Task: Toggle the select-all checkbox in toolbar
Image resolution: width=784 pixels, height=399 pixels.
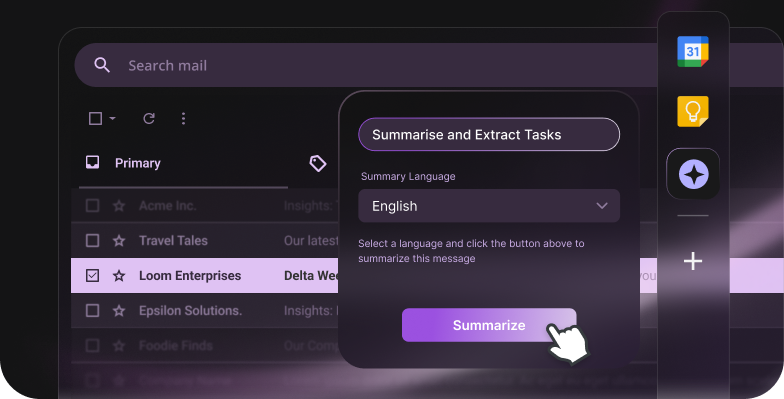Action: (x=95, y=118)
